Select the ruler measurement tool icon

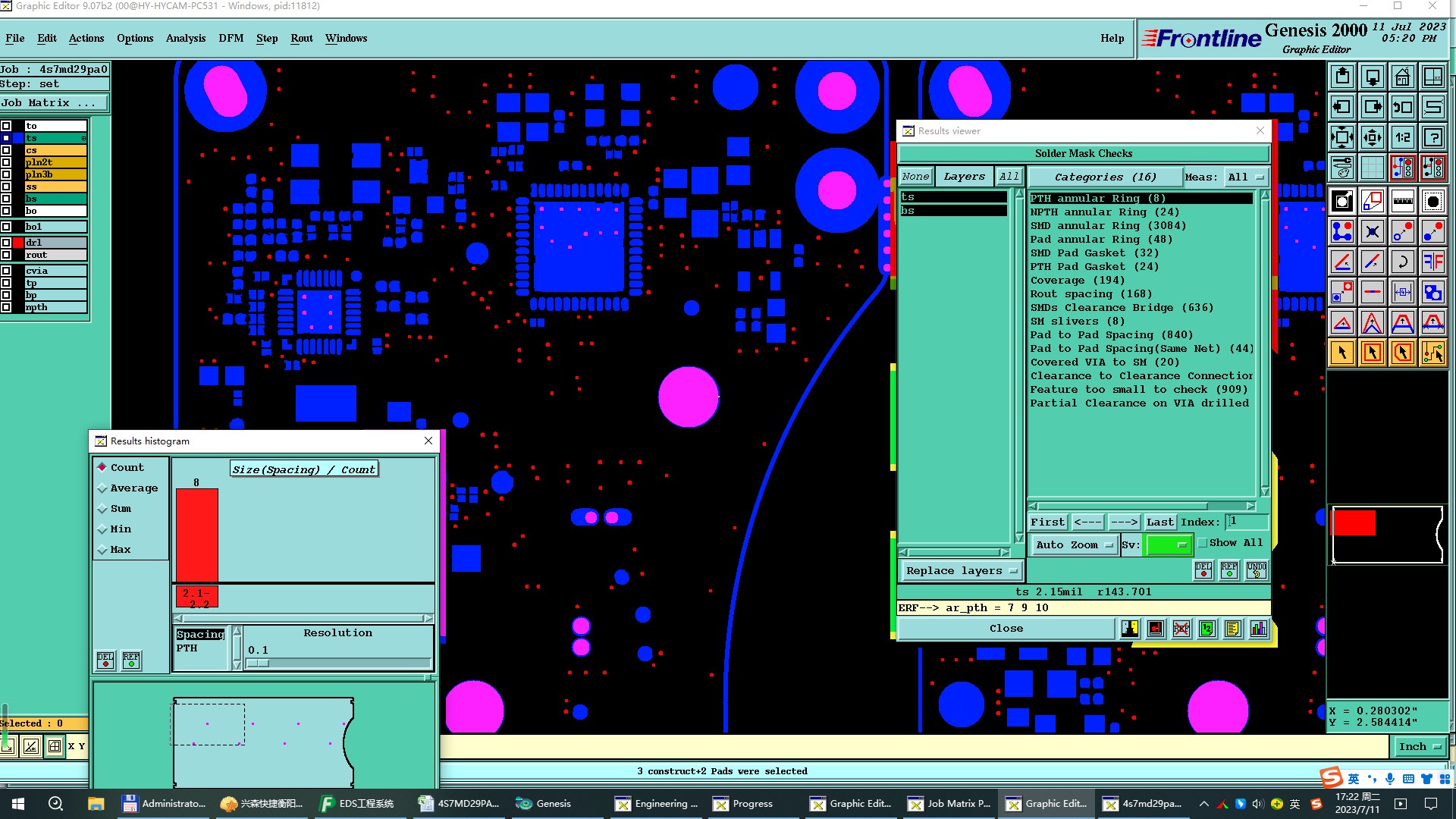coord(1402,202)
